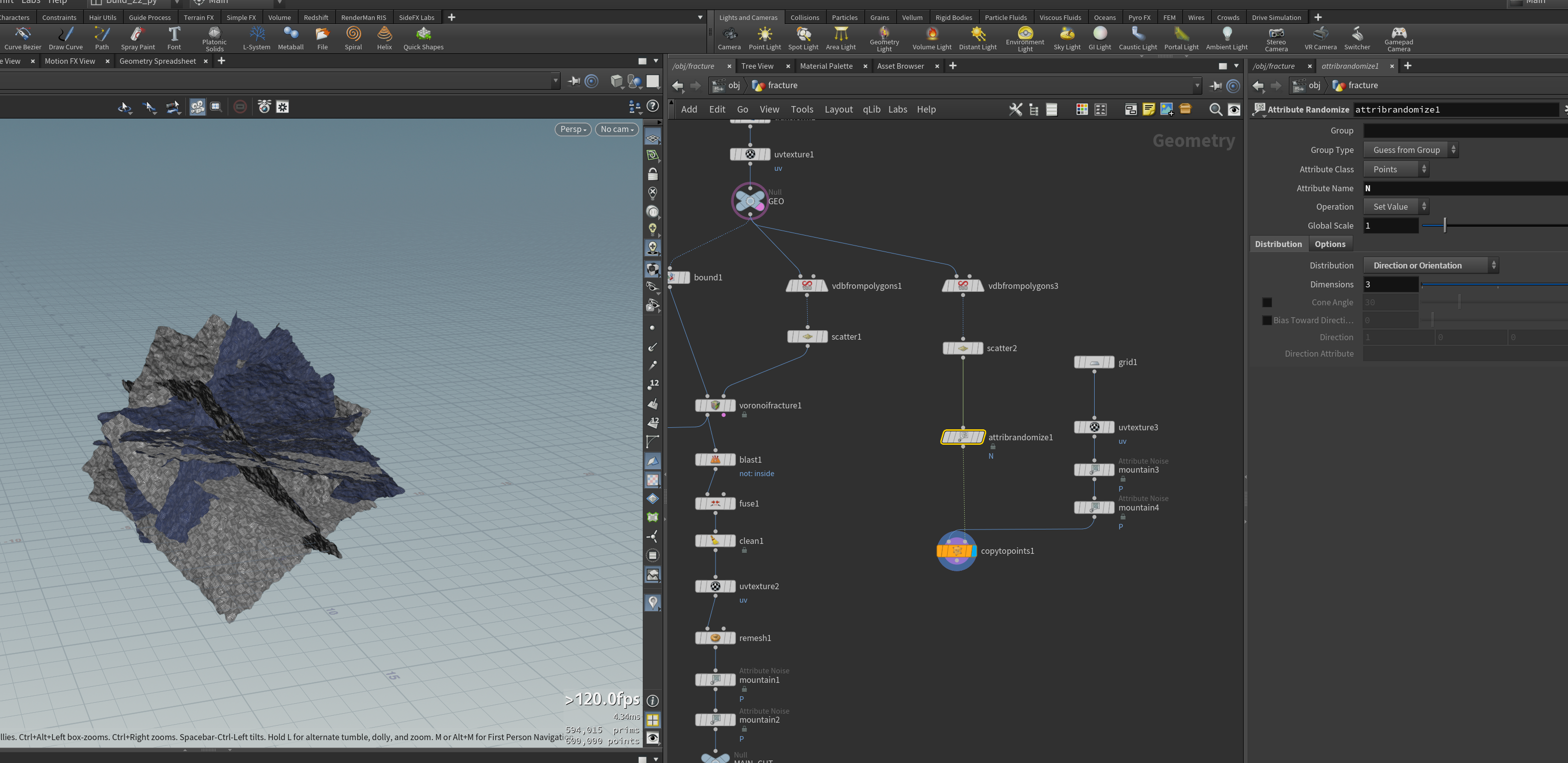Select the Point Light shelf tool
Image resolution: width=1568 pixels, height=763 pixels.
point(764,38)
